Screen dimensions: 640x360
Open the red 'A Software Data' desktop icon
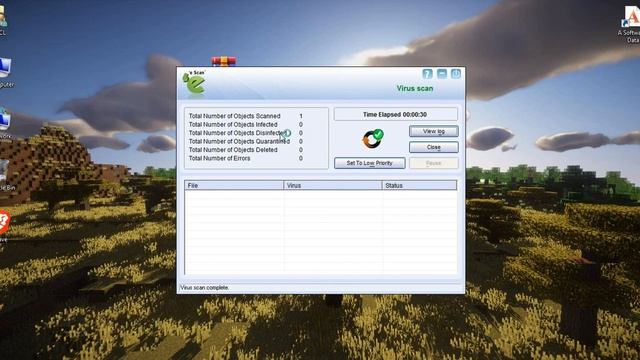tap(630, 24)
